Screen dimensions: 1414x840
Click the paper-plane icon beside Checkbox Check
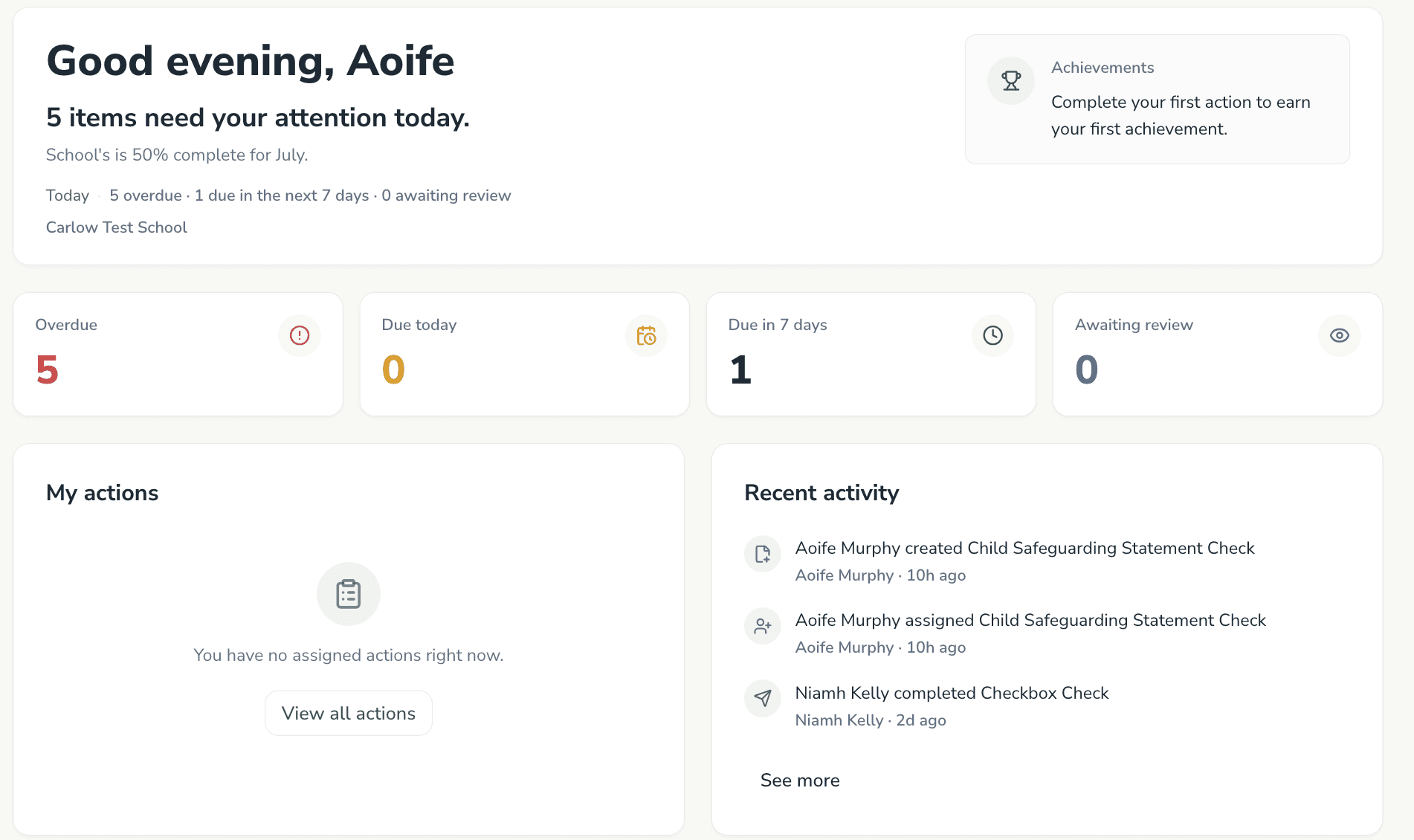[x=763, y=698]
